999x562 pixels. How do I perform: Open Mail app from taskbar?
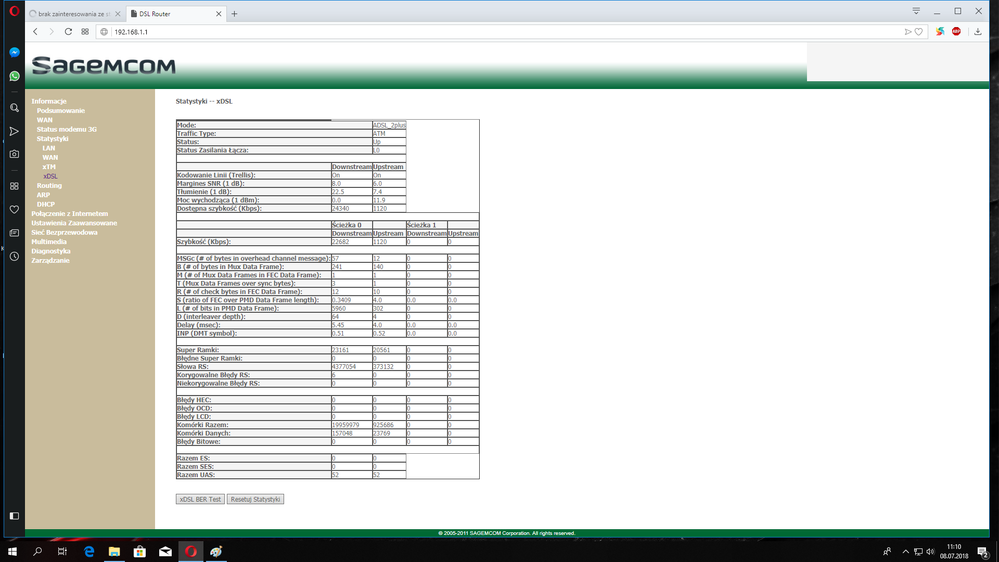pyautogui.click(x=165, y=552)
